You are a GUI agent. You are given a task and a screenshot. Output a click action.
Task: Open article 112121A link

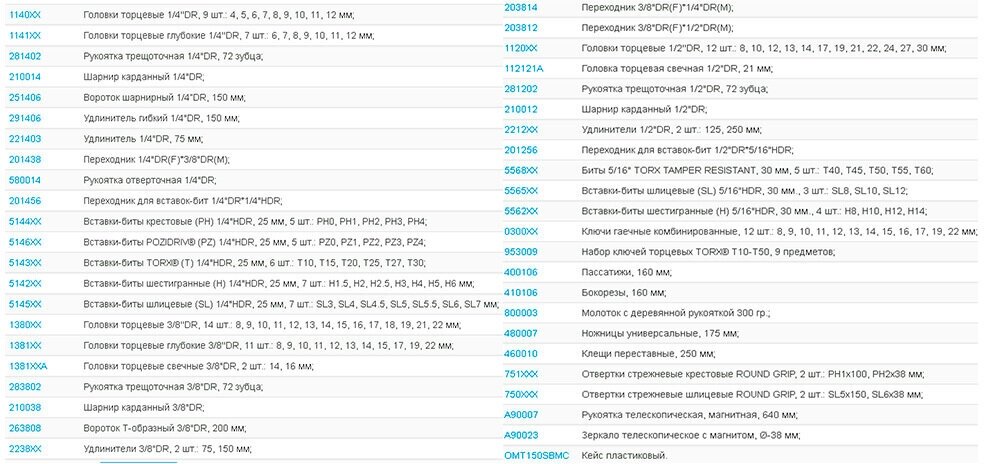(x=524, y=69)
